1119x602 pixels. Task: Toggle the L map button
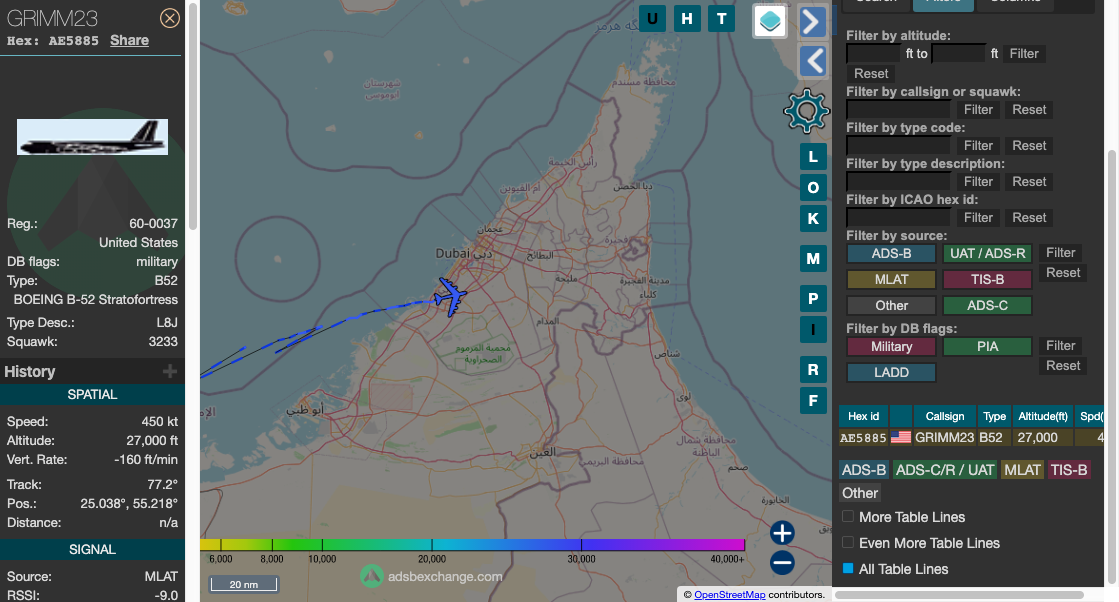813,157
